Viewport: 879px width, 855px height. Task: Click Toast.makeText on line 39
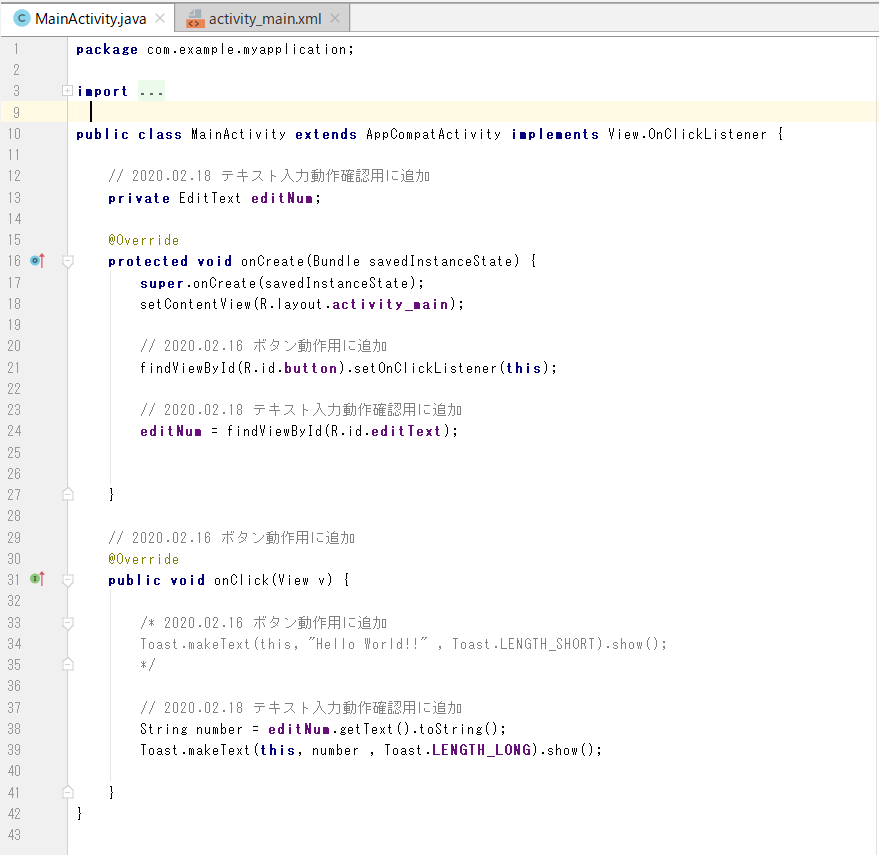tap(195, 750)
